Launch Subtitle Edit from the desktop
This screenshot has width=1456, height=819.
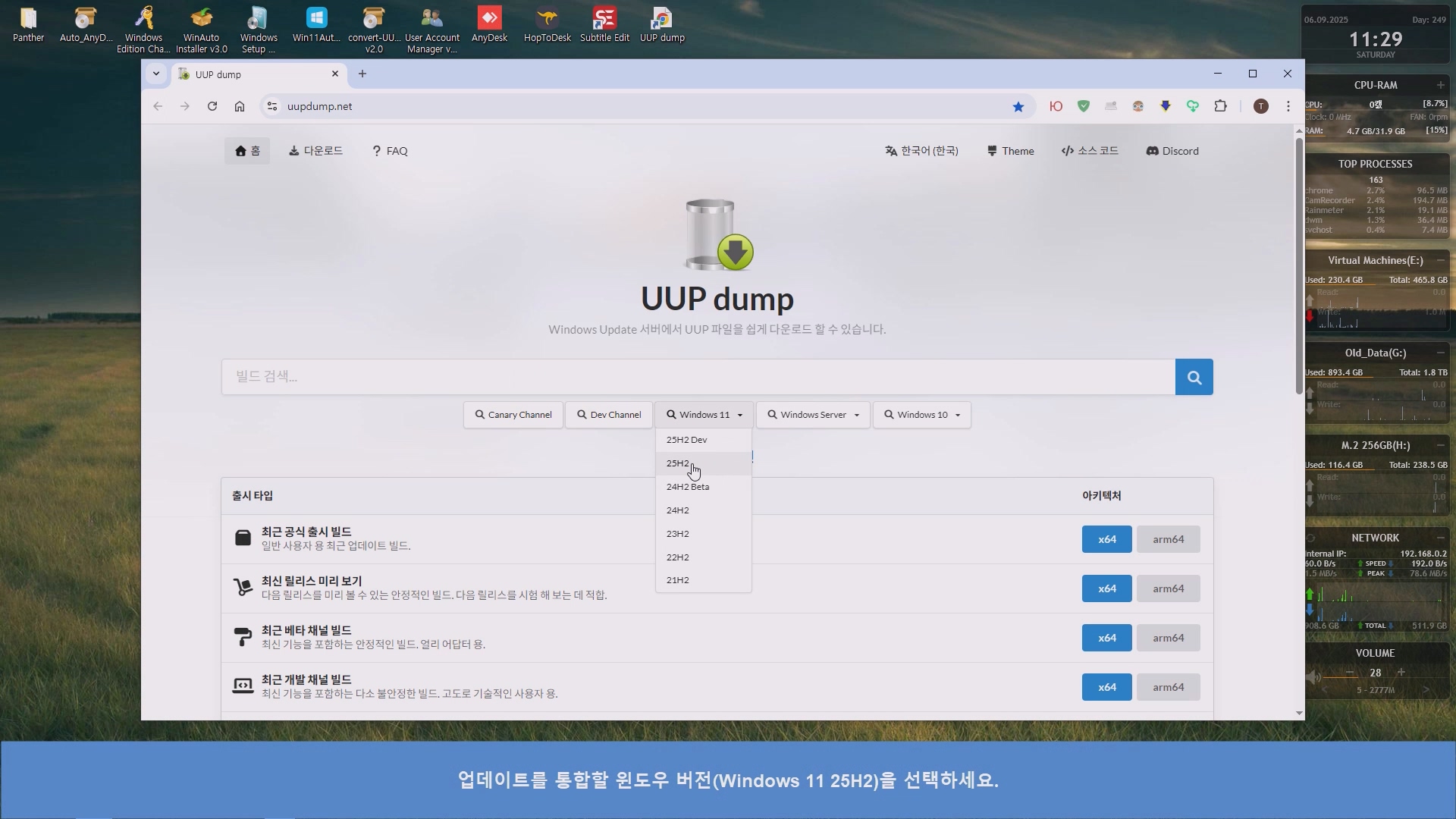[604, 25]
